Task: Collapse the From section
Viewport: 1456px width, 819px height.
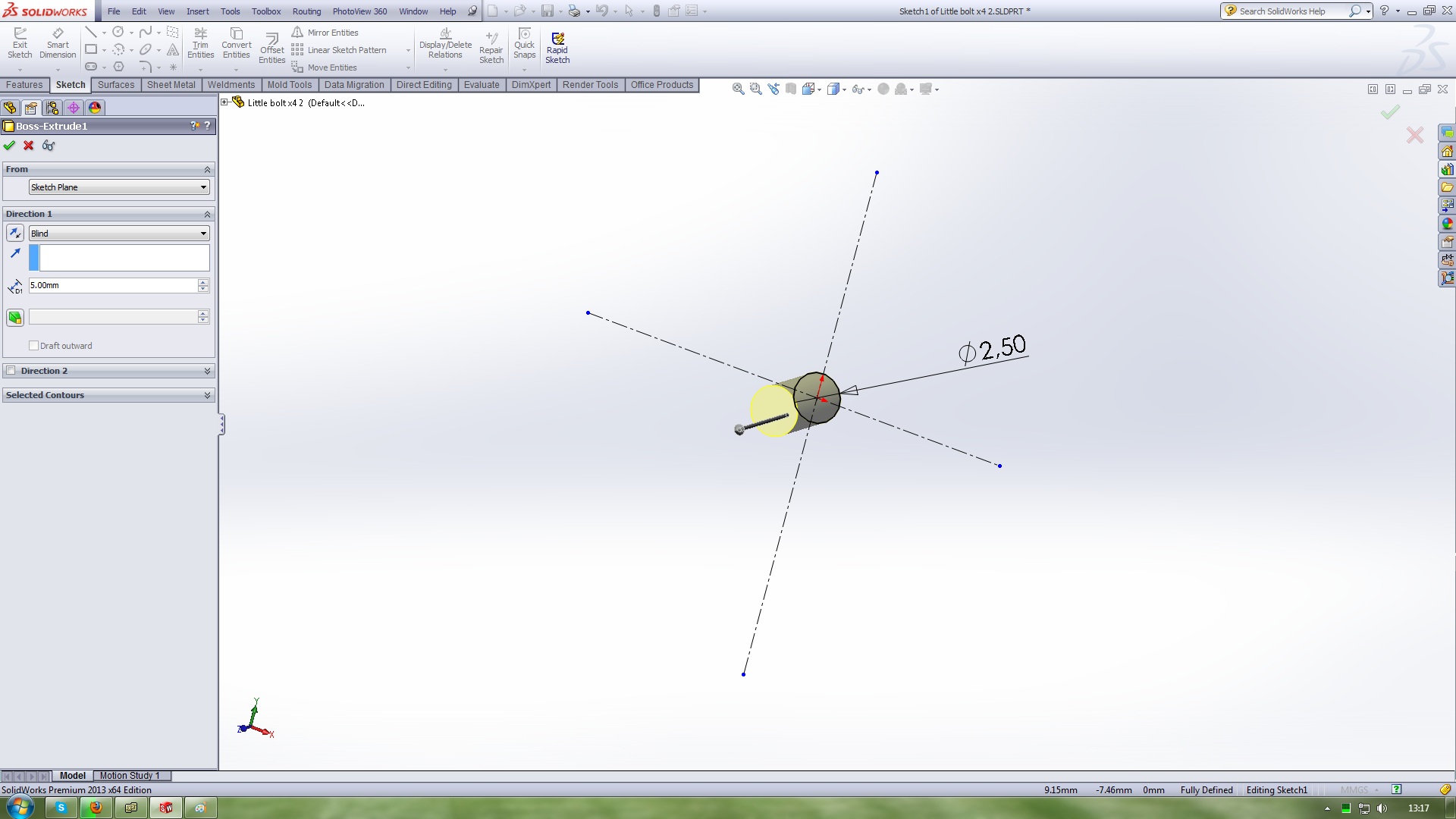Action: click(x=207, y=169)
